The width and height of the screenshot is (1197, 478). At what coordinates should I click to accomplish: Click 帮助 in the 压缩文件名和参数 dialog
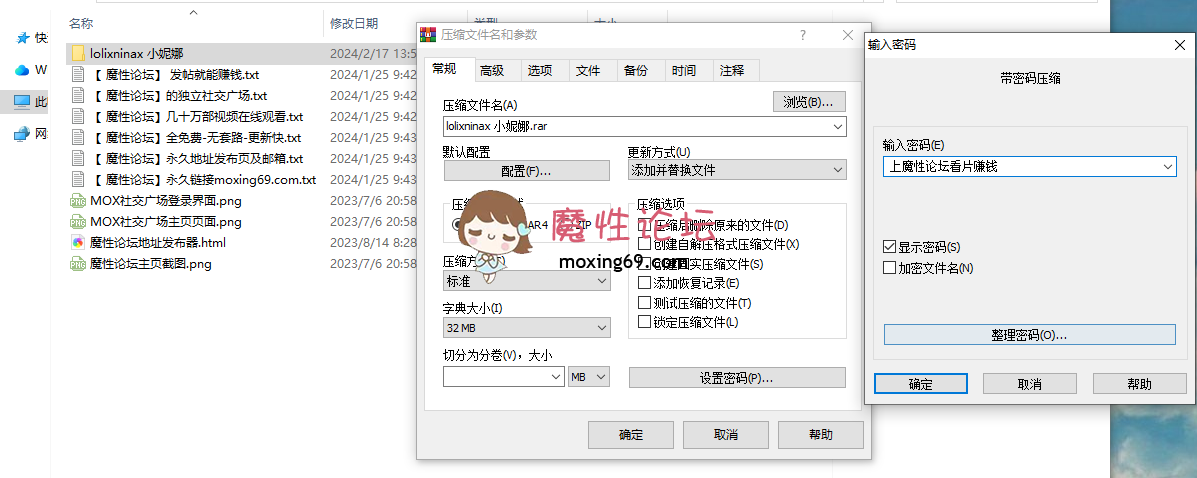tap(821, 434)
